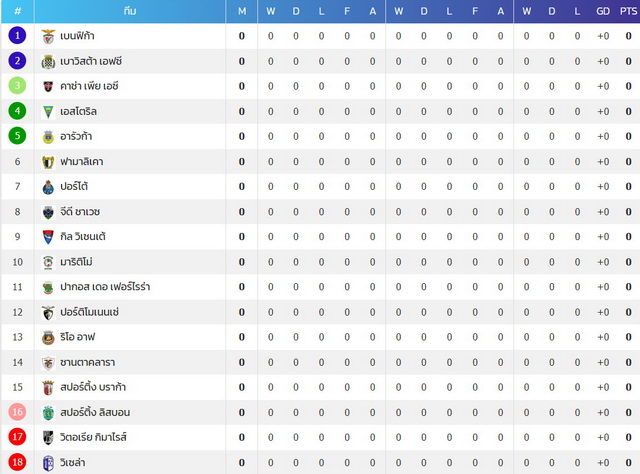Click the red rank 18 circle badge
640x474 pixels.
pyautogui.click(x=17, y=462)
